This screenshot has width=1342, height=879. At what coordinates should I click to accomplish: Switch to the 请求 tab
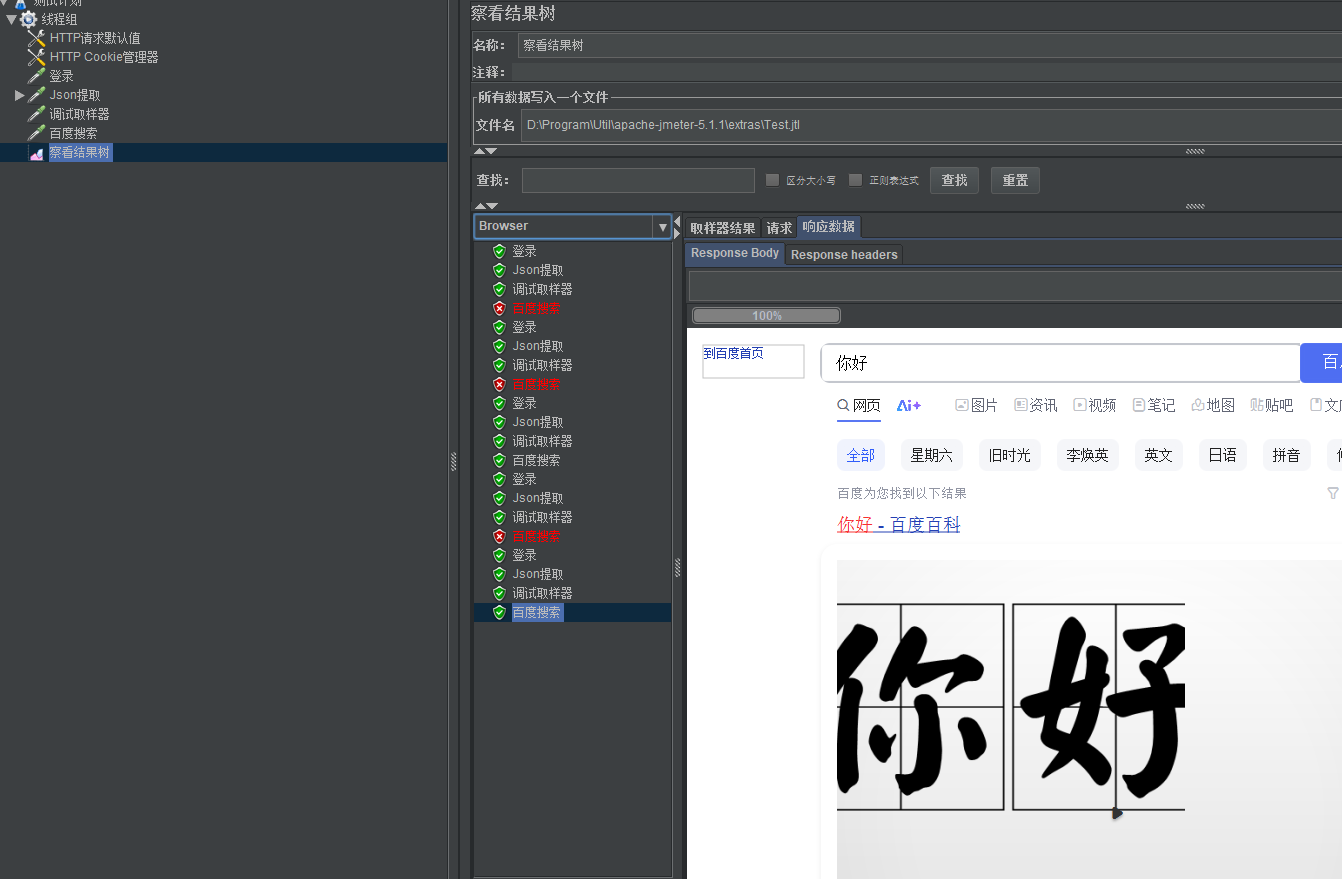pyautogui.click(x=779, y=227)
